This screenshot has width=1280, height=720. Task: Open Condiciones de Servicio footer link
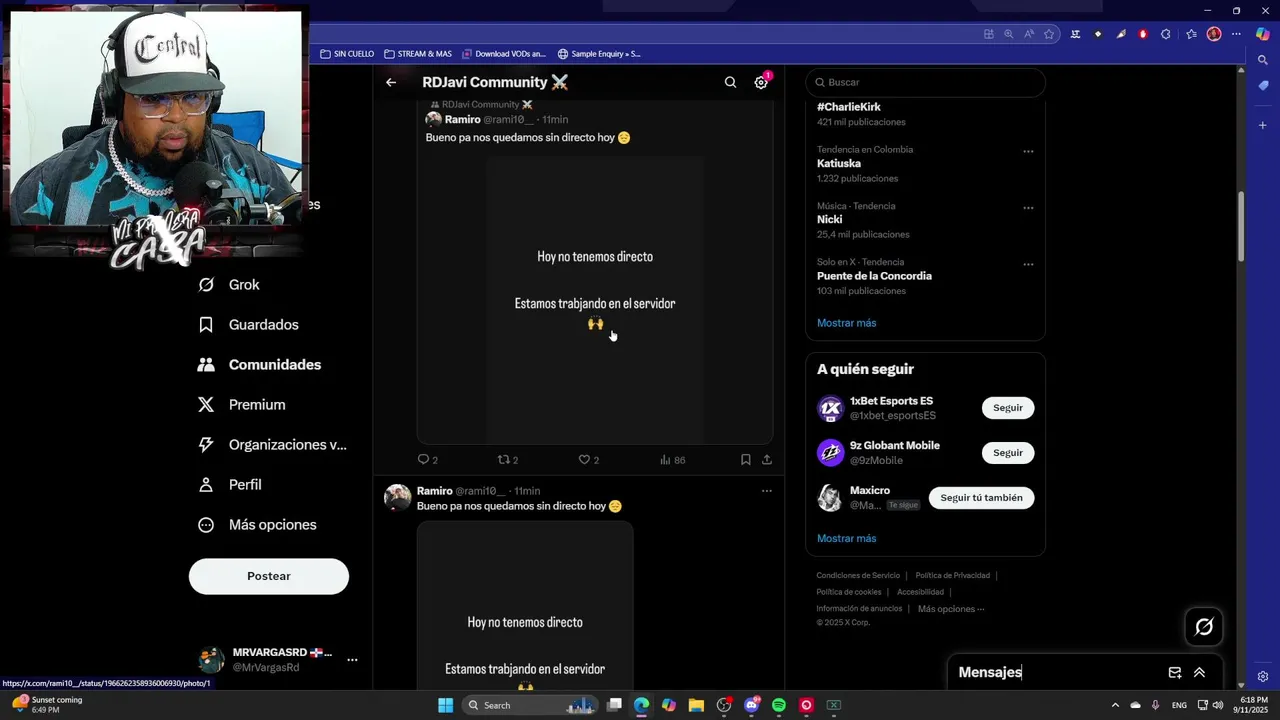(x=858, y=576)
